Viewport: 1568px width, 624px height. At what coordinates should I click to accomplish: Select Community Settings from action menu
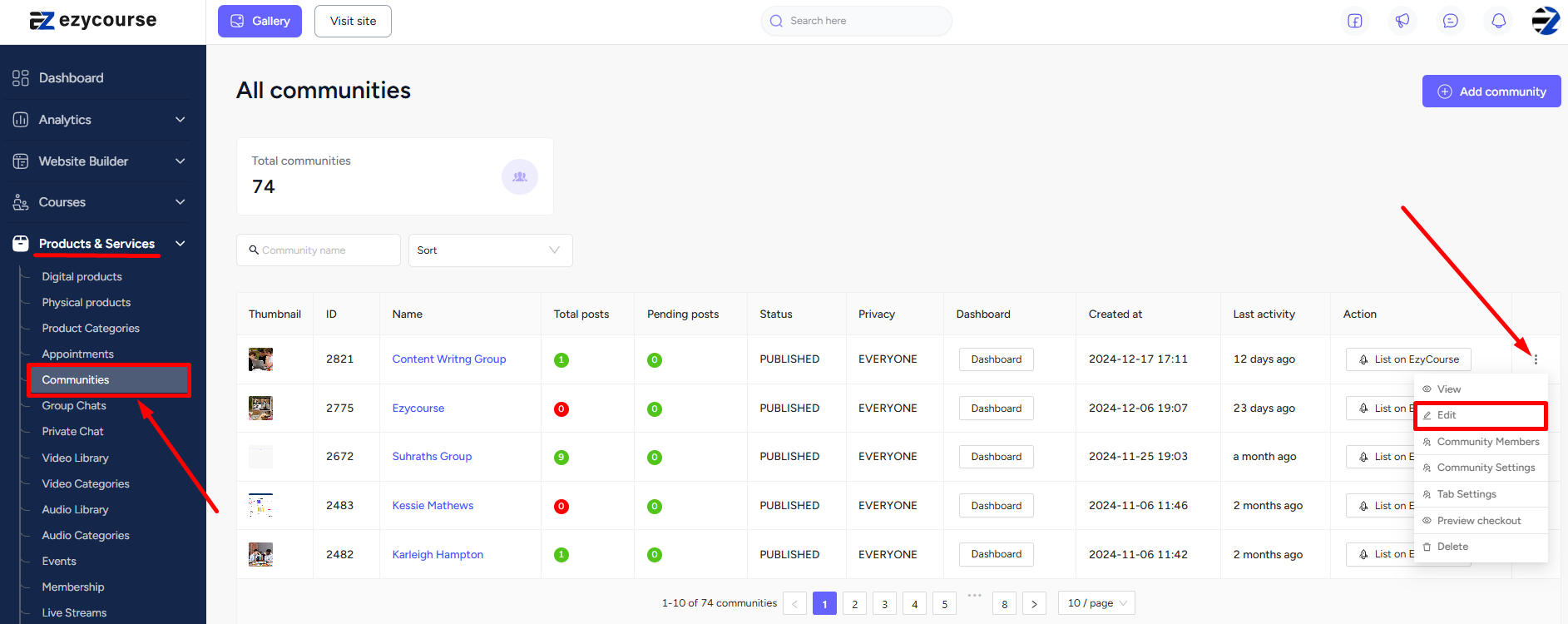[1481, 468]
